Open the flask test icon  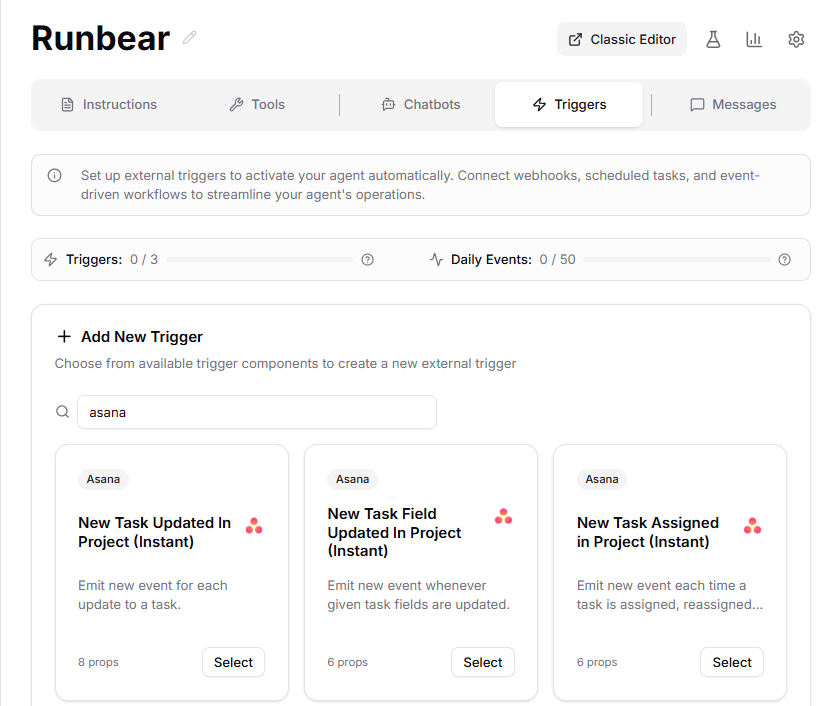point(713,40)
